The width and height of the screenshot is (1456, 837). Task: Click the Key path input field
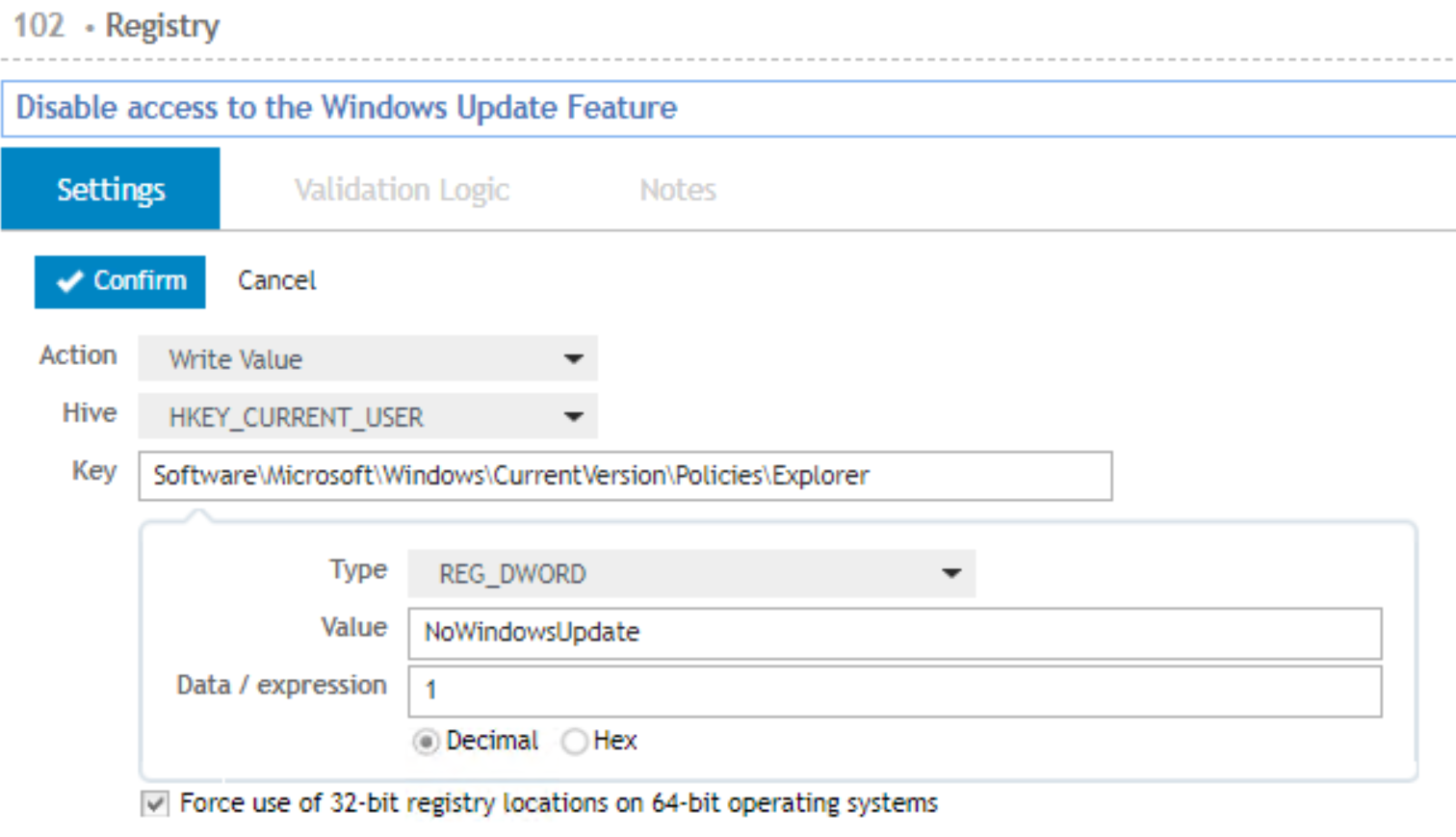[625, 476]
